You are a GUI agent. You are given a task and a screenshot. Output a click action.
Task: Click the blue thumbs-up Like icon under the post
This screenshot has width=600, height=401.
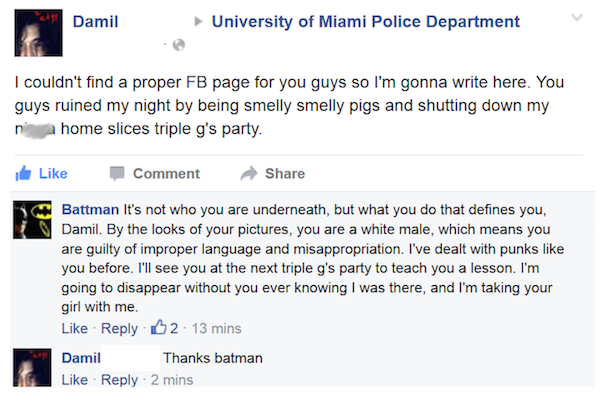click(x=23, y=173)
